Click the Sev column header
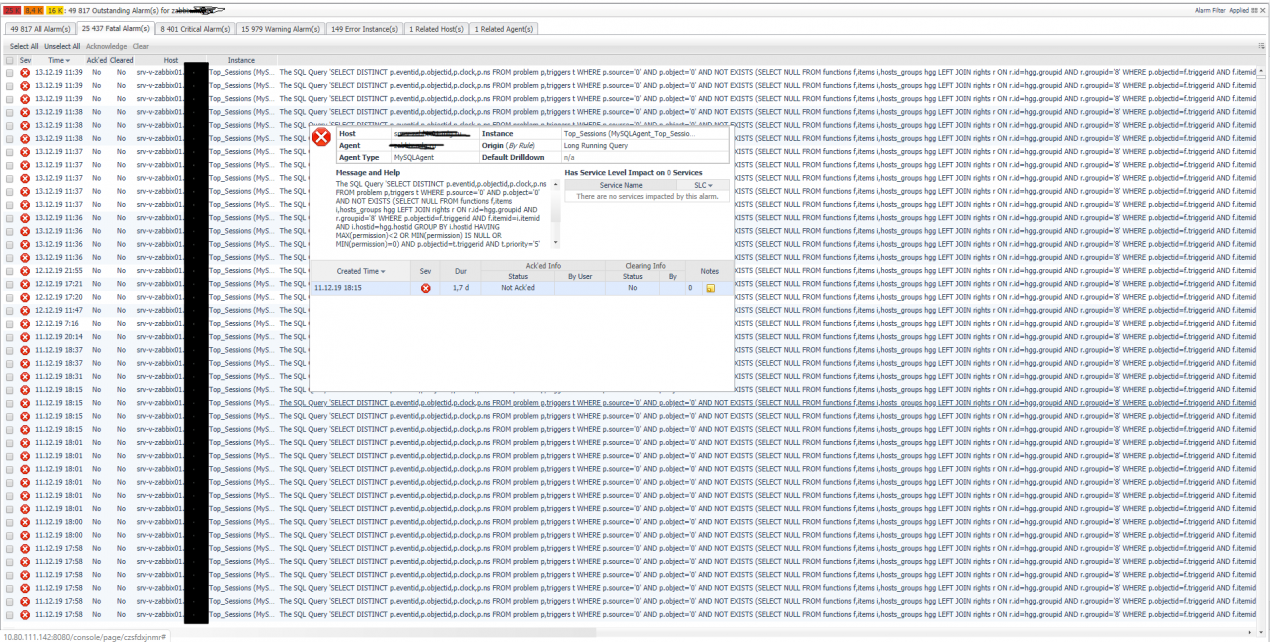Image resolution: width=1270 pixels, height=642 pixels. [25, 60]
